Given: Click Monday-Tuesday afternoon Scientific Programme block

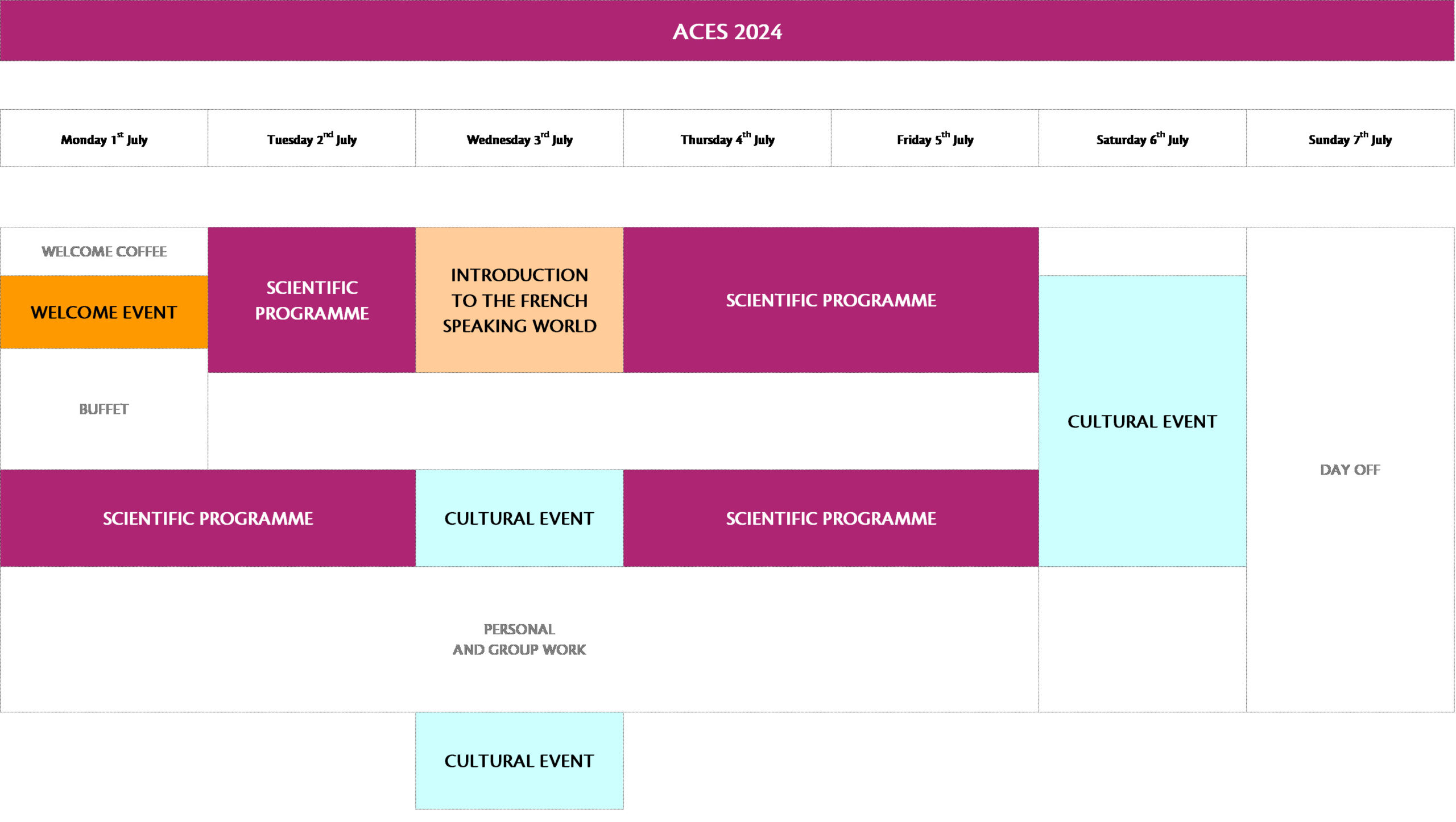Looking at the screenshot, I should [208, 518].
